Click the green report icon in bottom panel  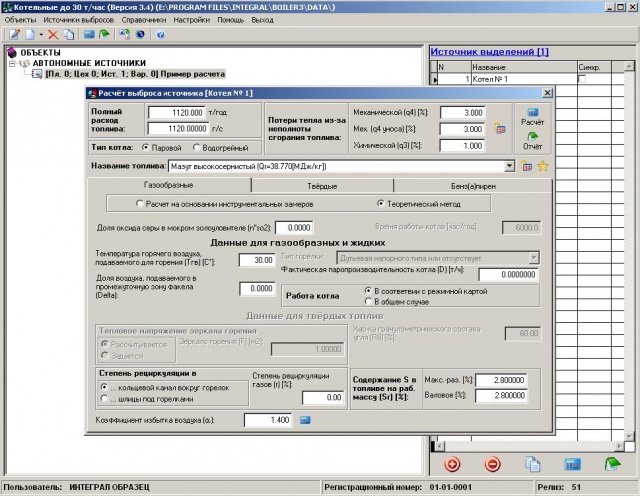(x=612, y=464)
